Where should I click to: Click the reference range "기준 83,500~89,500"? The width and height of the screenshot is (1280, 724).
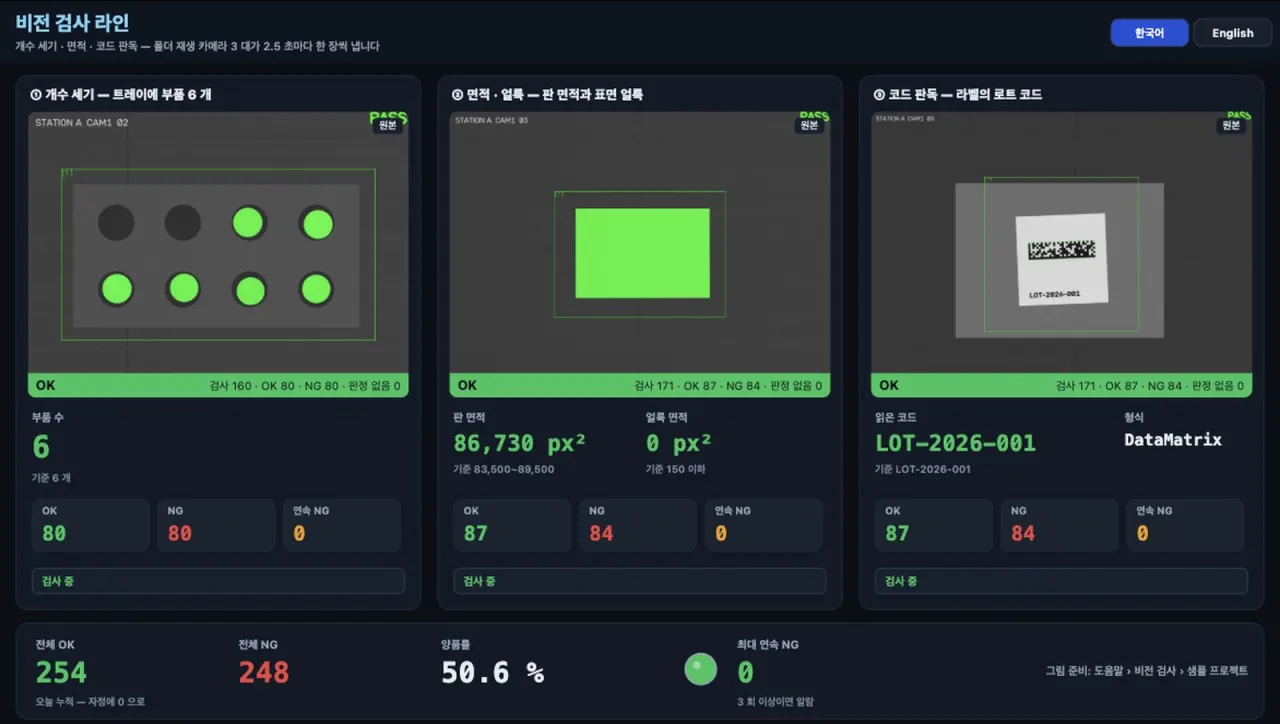(x=504, y=469)
